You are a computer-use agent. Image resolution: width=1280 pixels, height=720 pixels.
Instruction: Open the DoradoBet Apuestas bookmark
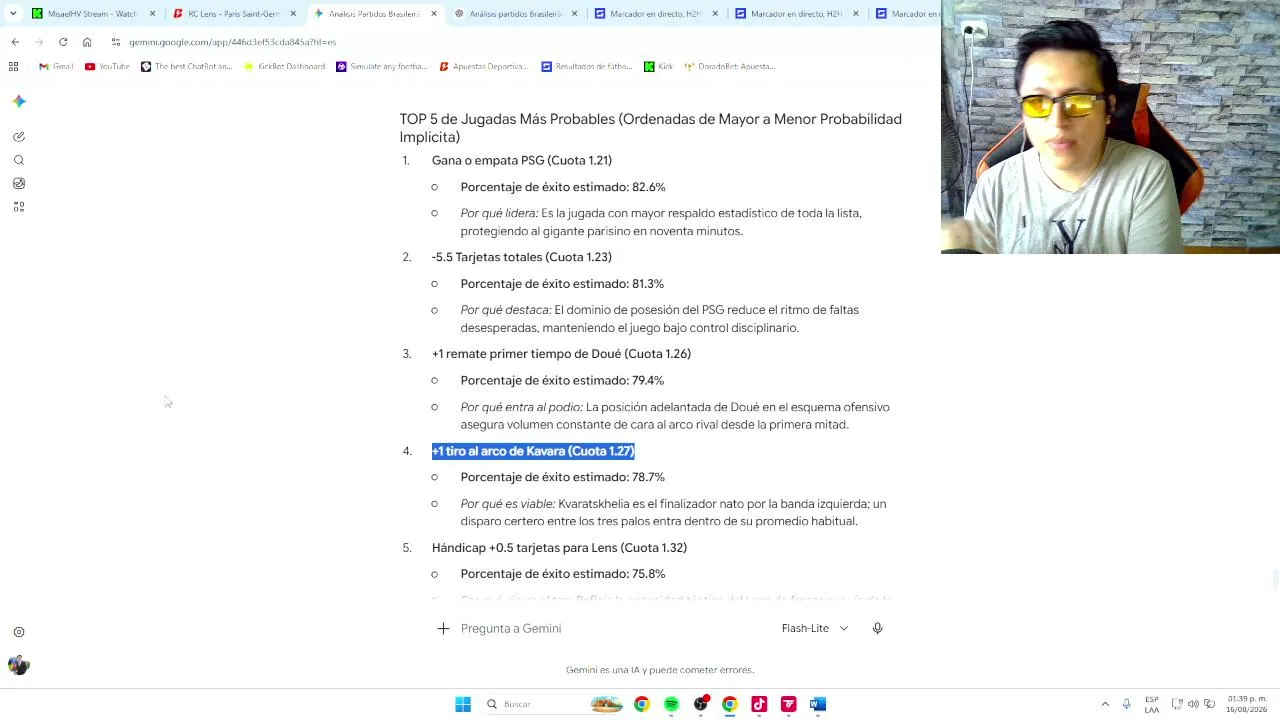tap(730, 66)
